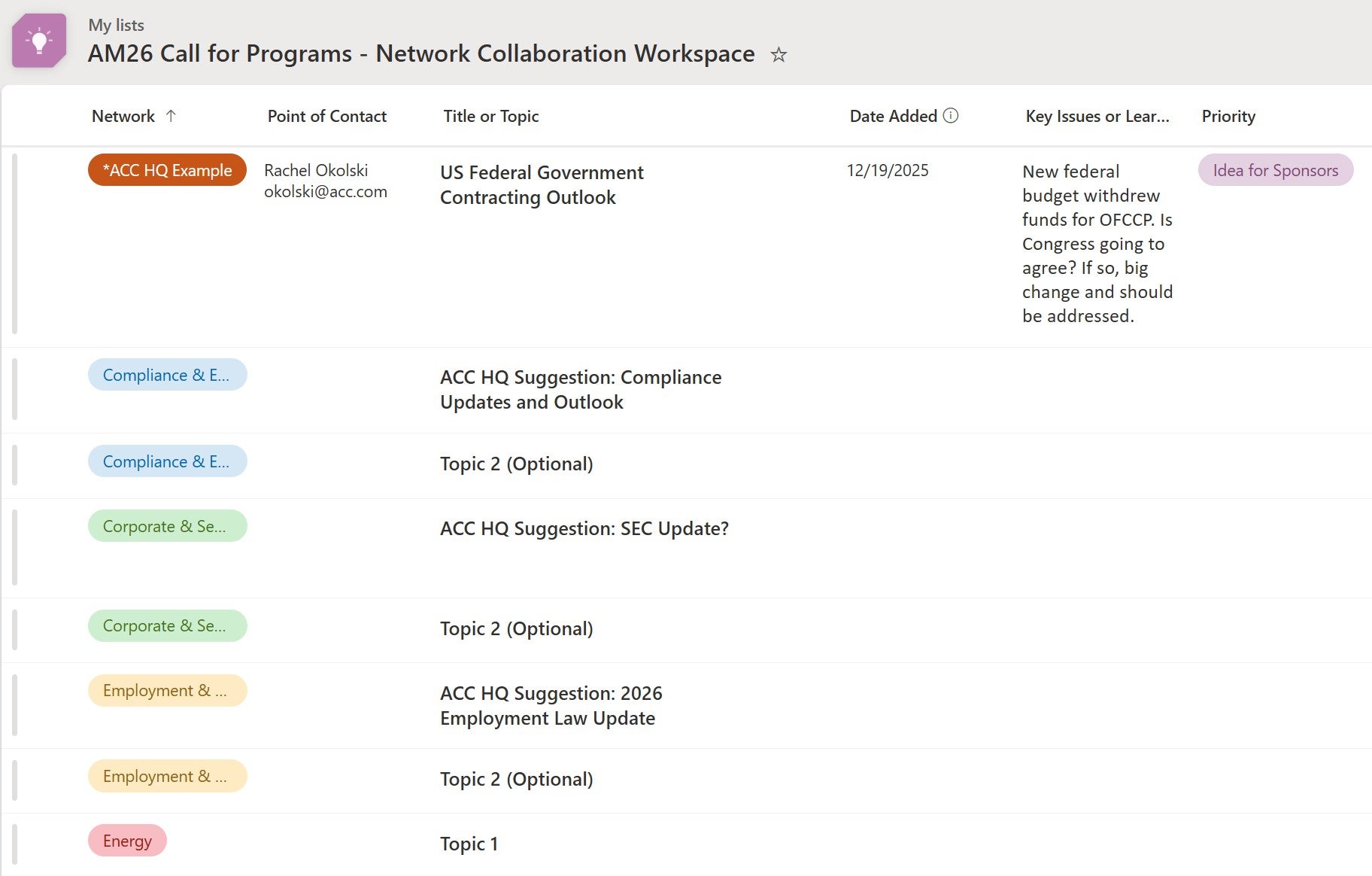Open the Title or Topic column menu
The width and height of the screenshot is (1372, 876).
click(490, 116)
